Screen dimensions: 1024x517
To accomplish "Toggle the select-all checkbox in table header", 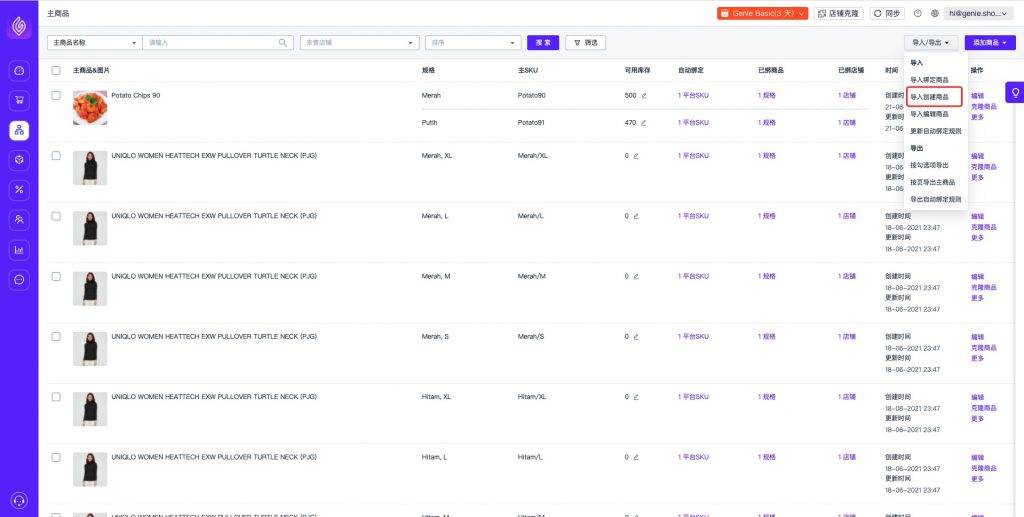I will pyautogui.click(x=56, y=70).
